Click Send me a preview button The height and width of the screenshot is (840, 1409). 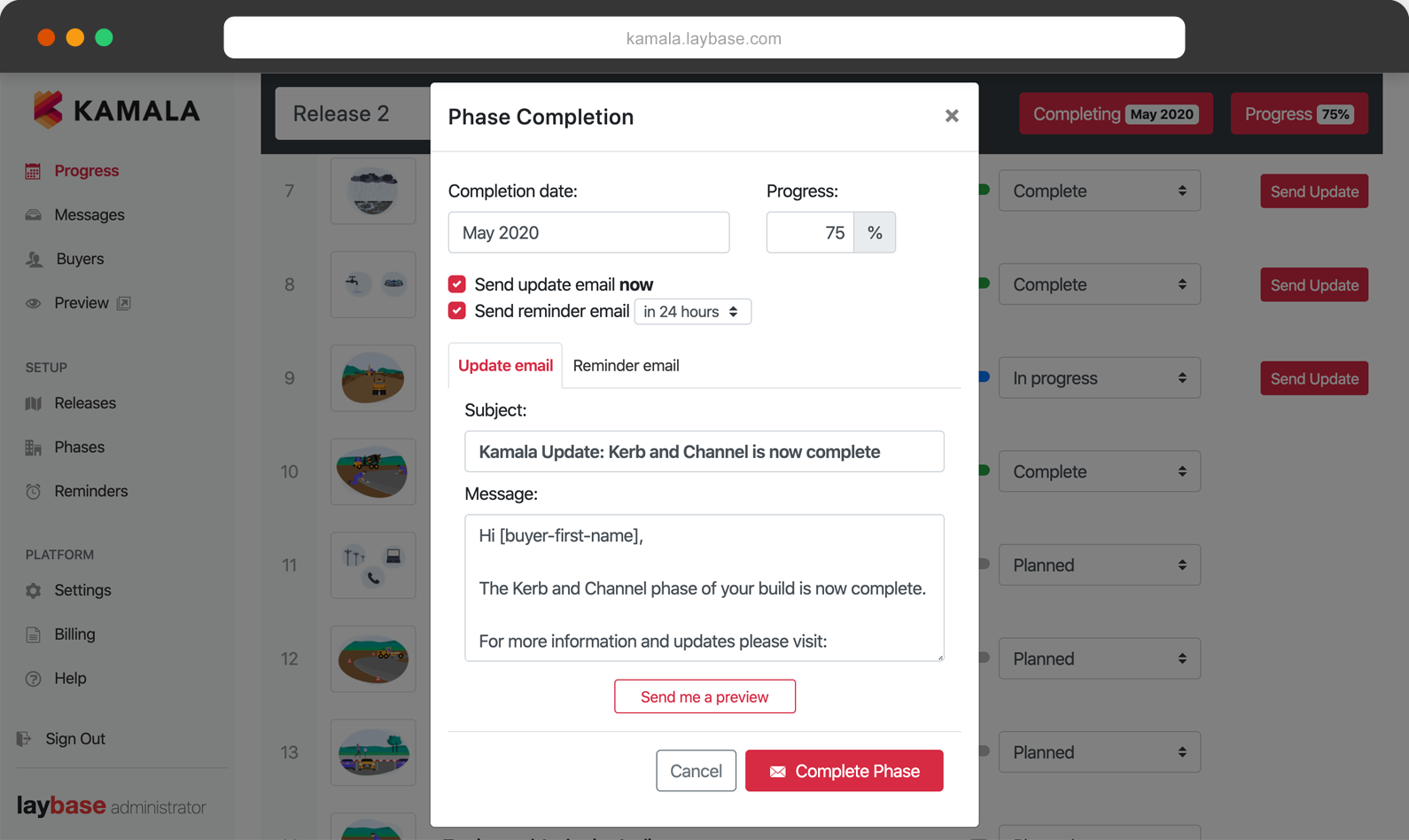click(x=704, y=696)
